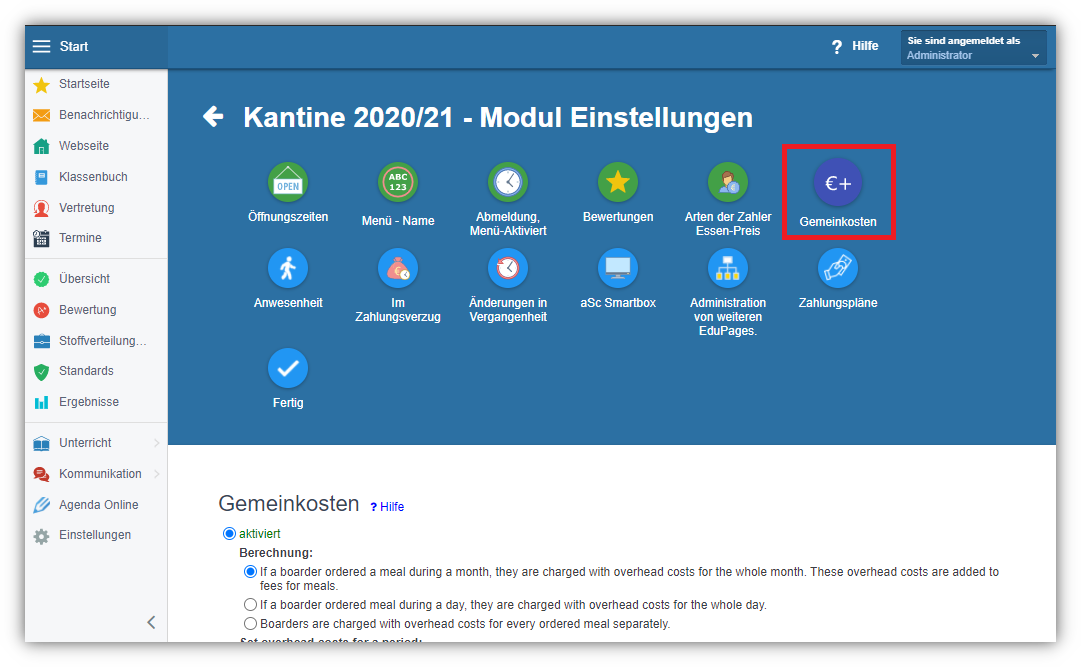
Task: Open Startseite in the sidebar
Action: tap(84, 84)
